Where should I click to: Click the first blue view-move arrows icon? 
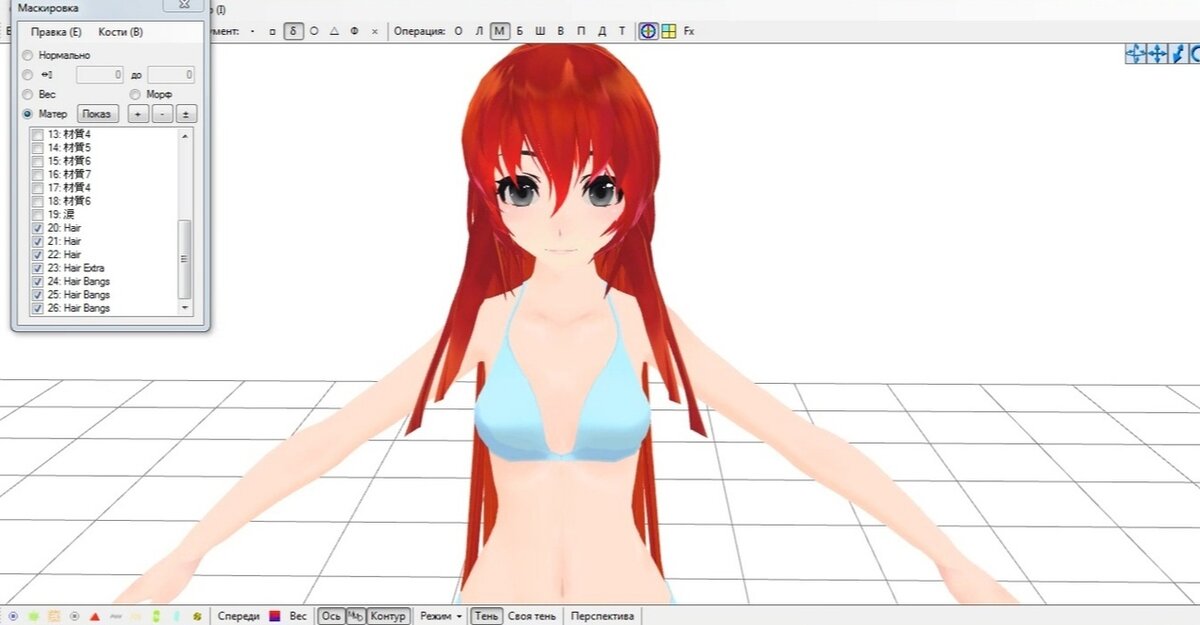(x=1136, y=53)
